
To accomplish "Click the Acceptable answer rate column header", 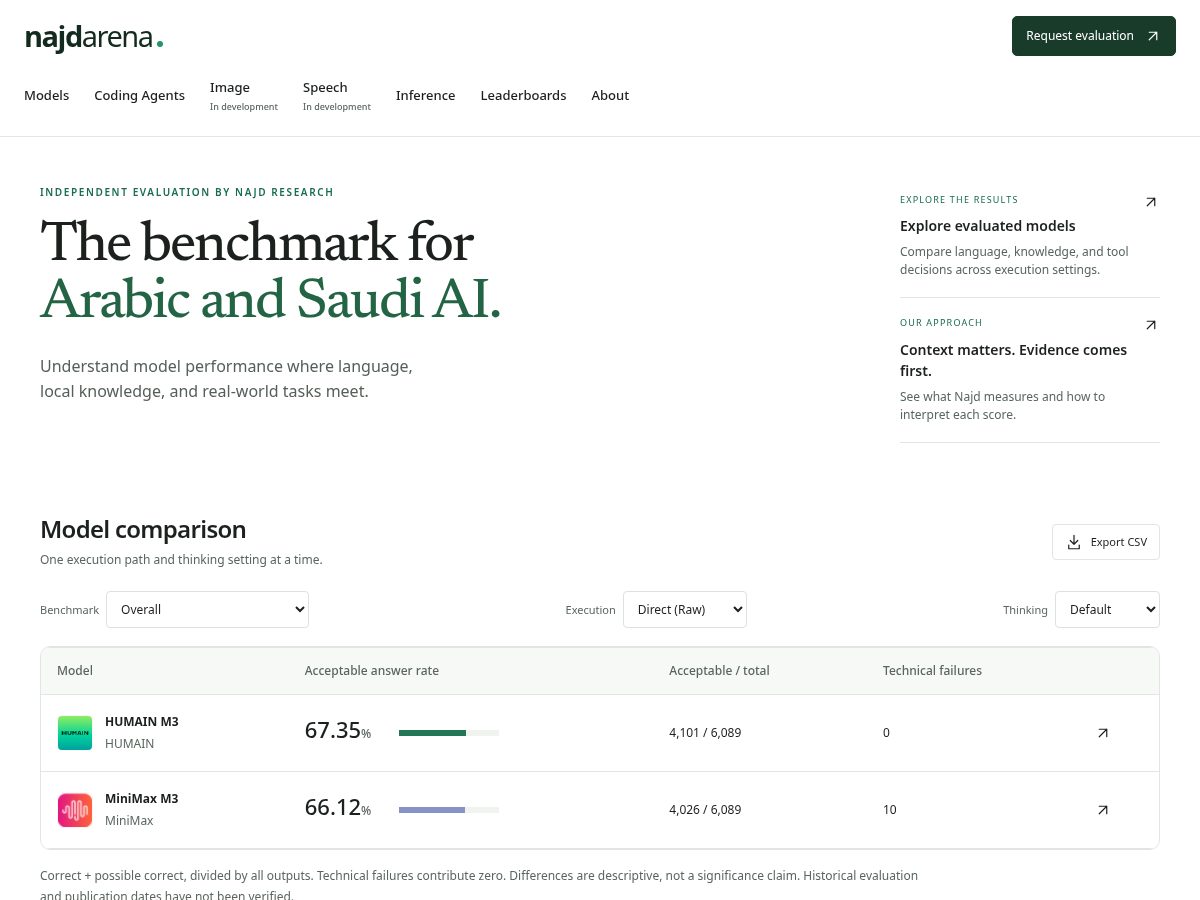I will point(372,671).
